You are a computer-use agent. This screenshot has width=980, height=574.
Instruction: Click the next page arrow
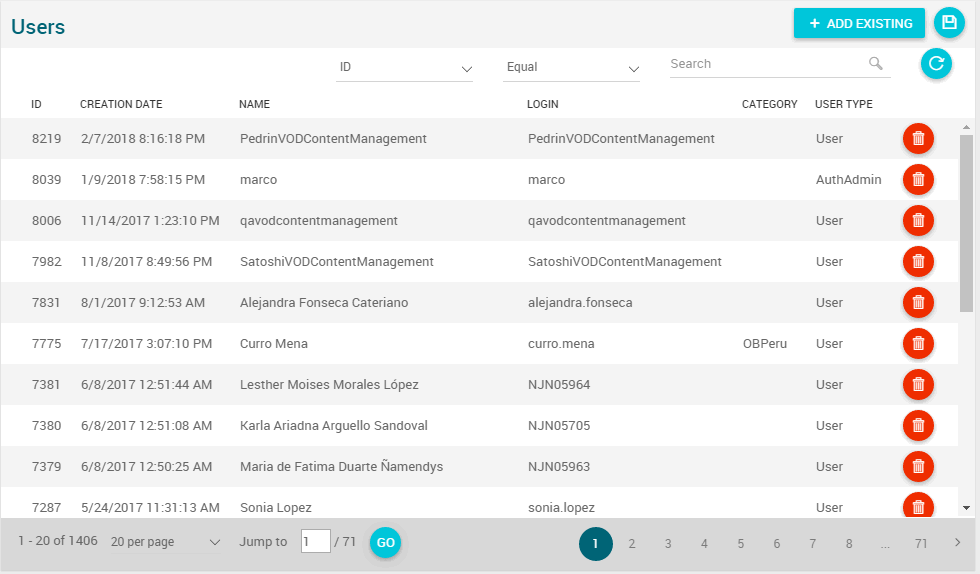click(957, 543)
